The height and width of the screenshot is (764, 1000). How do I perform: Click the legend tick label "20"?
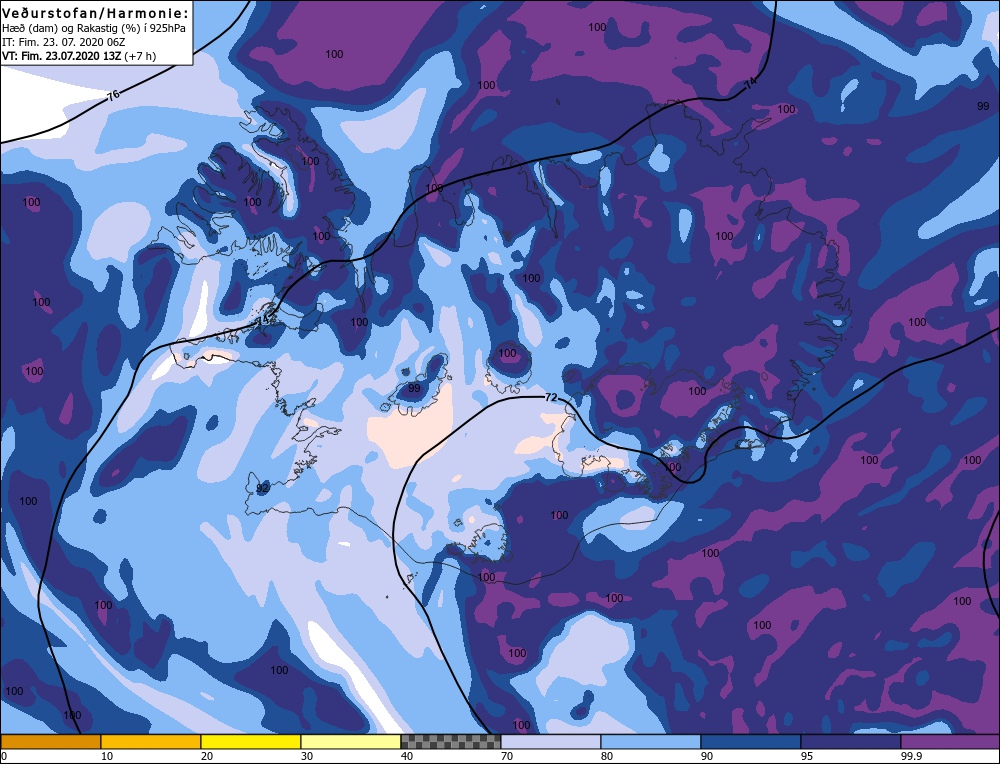point(207,756)
